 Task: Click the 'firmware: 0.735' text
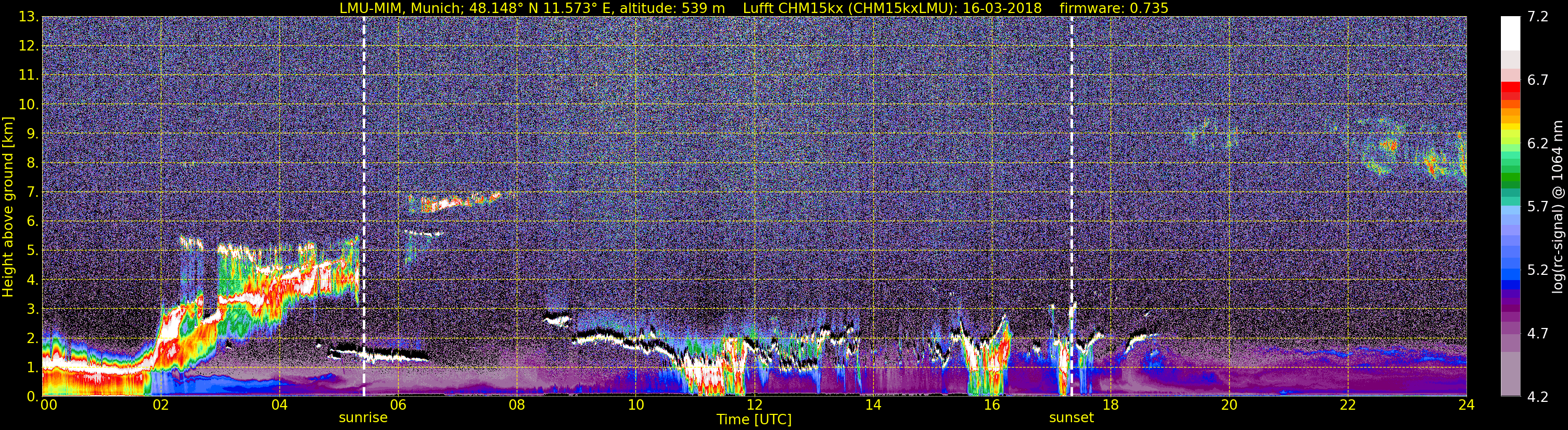pyautogui.click(x=1114, y=8)
